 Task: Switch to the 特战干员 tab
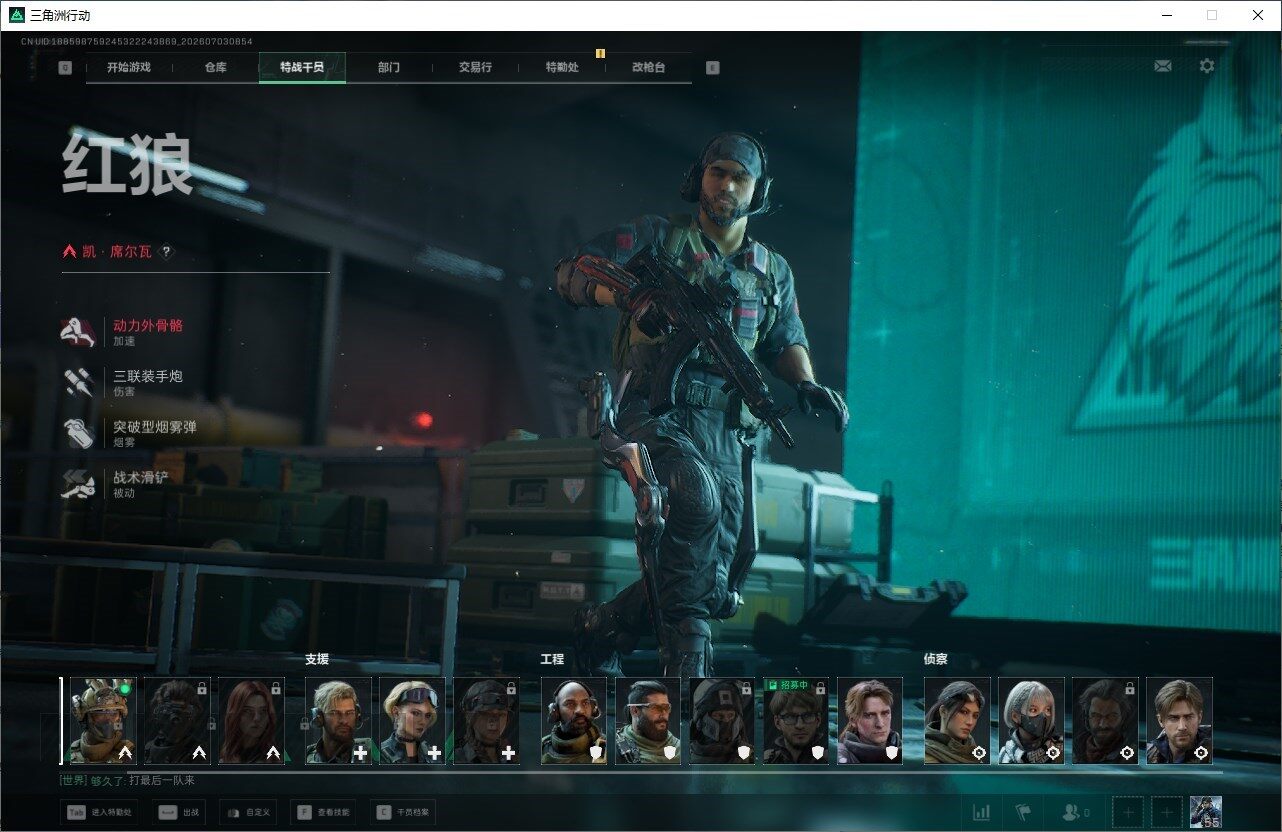pos(302,67)
